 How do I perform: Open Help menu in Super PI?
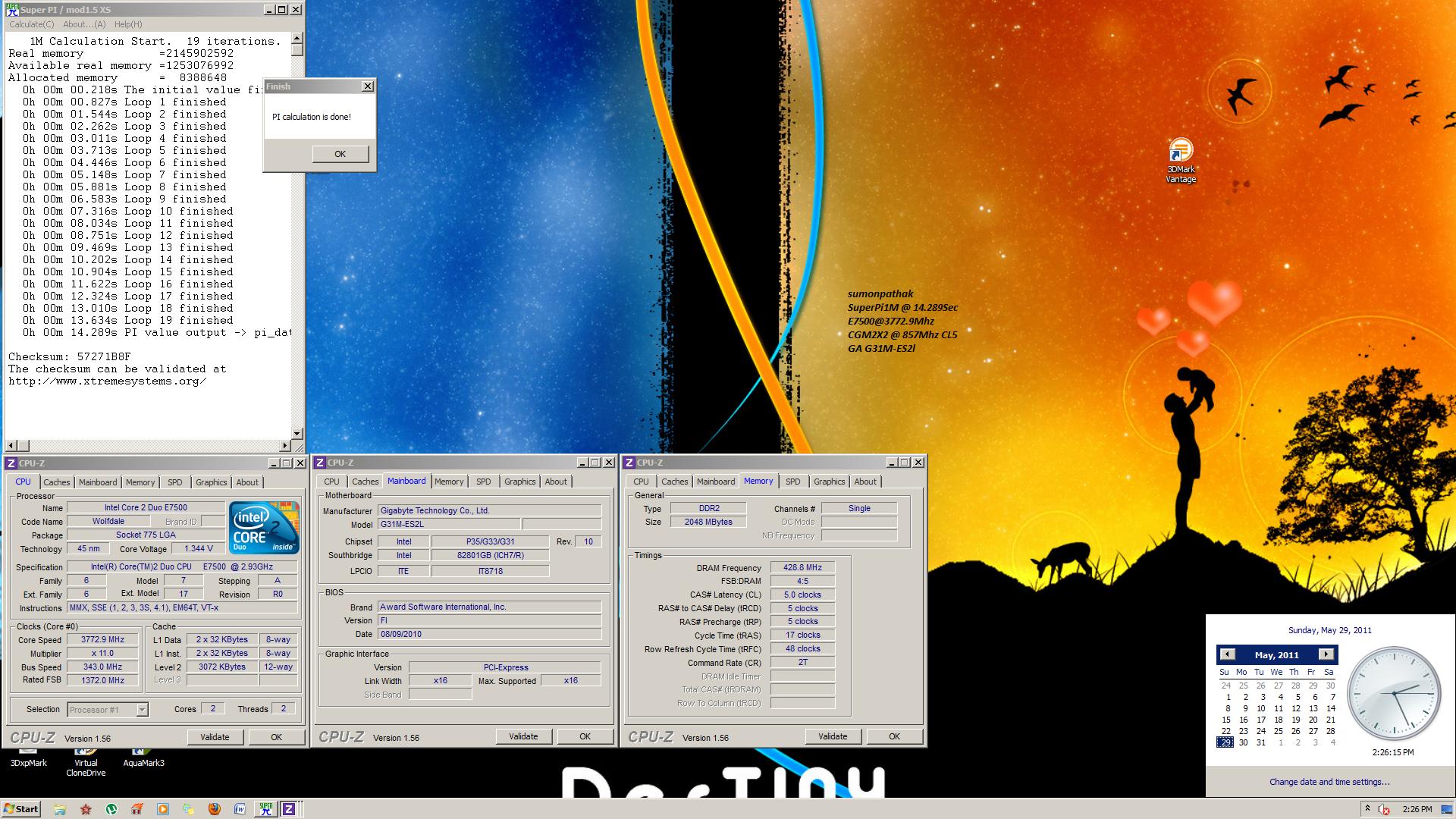click(128, 24)
